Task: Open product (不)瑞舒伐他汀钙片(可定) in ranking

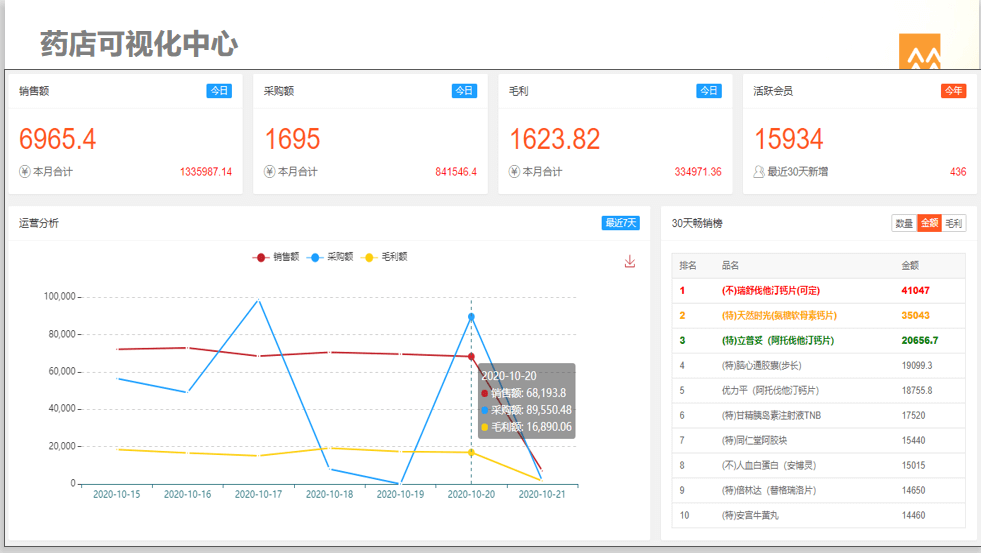Action: pyautogui.click(x=770, y=291)
